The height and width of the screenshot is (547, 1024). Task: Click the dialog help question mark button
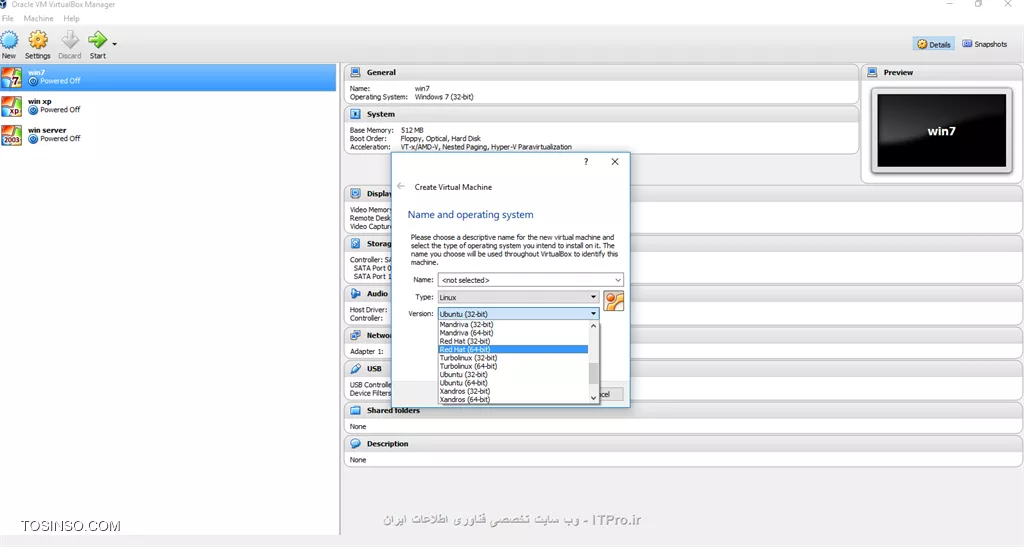point(586,162)
